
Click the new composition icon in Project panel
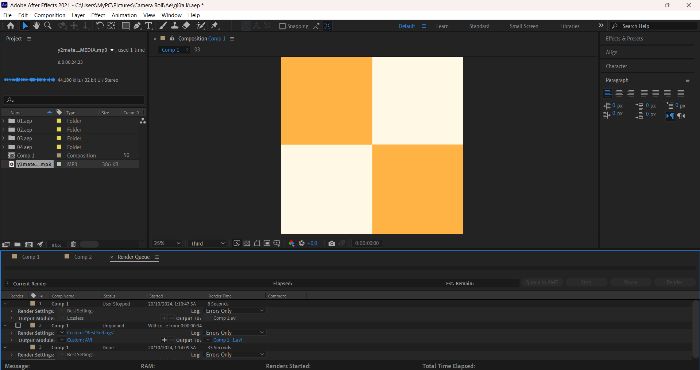coord(29,245)
